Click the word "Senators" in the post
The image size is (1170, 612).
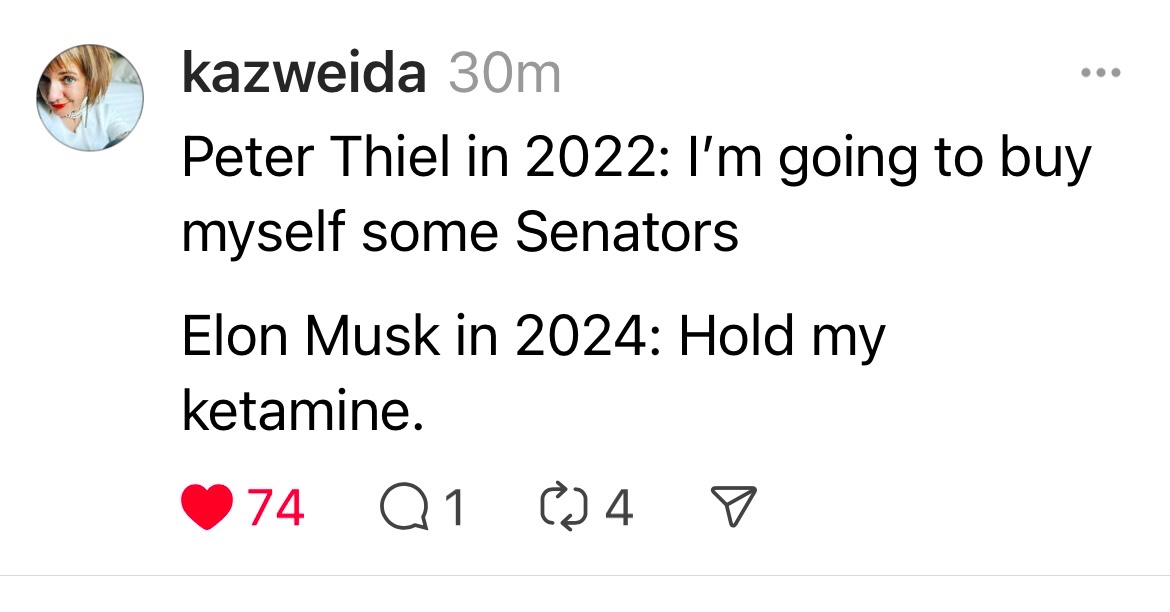pos(627,232)
